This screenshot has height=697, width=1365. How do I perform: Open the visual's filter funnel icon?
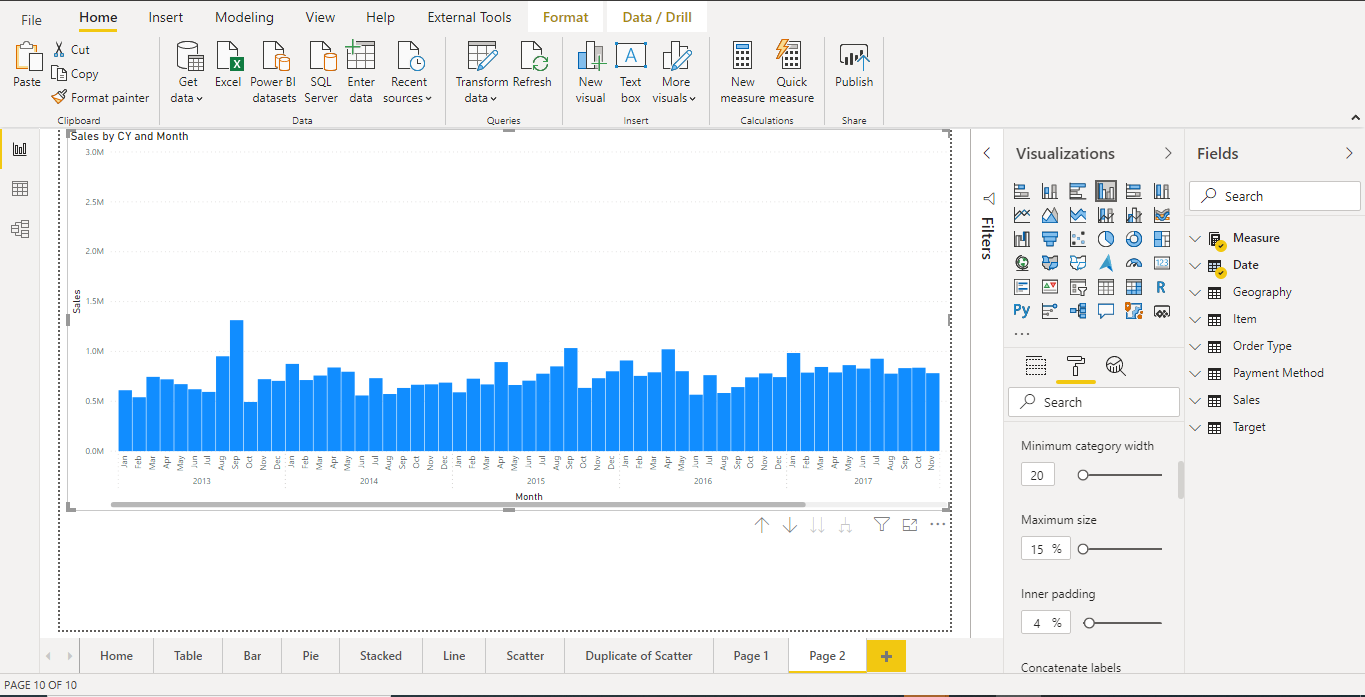pyautogui.click(x=881, y=524)
